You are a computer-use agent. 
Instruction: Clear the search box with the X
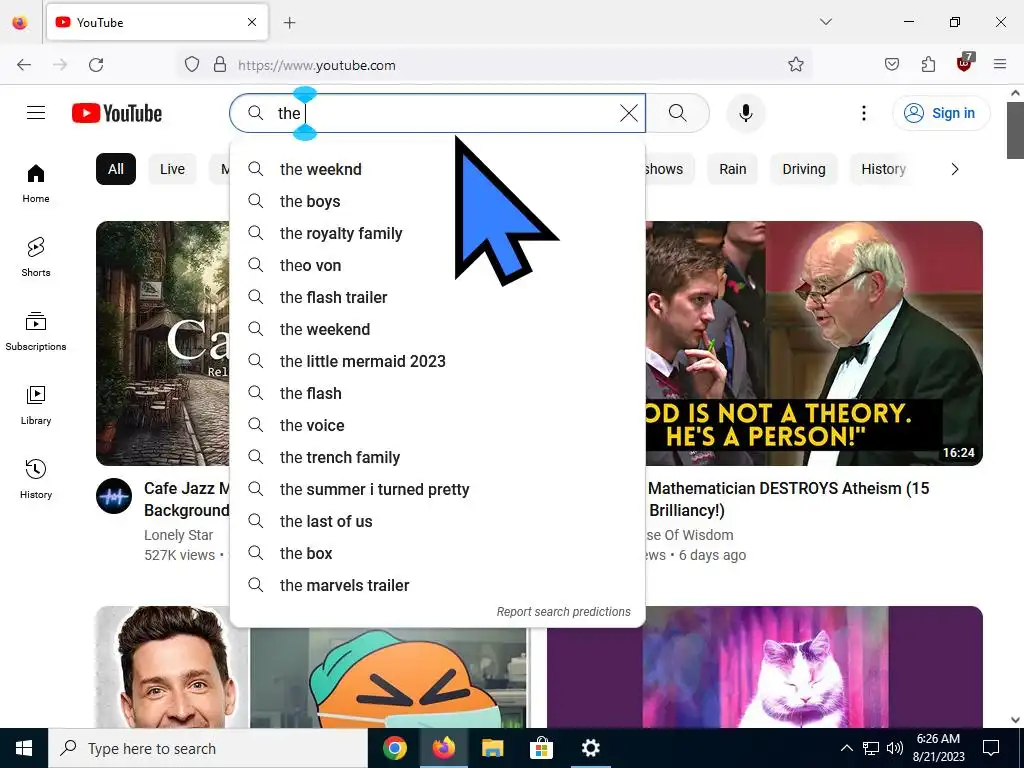pos(629,113)
